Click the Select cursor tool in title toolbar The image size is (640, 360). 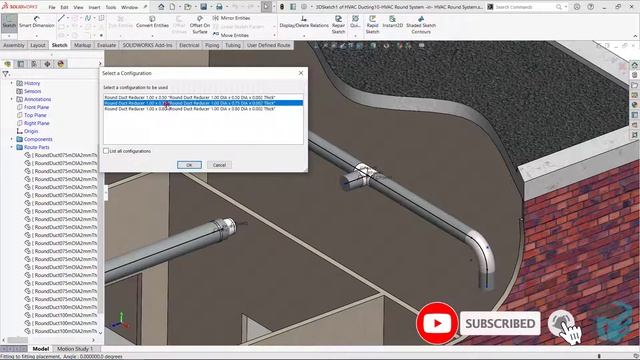click(x=266, y=7)
